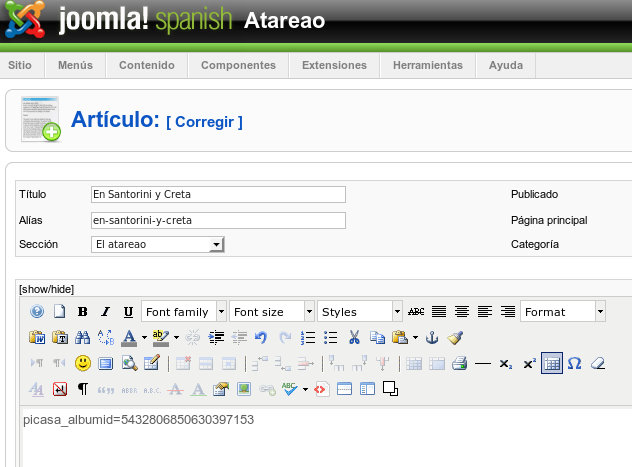
Task: Toggle superscript formatting
Action: tap(529, 363)
